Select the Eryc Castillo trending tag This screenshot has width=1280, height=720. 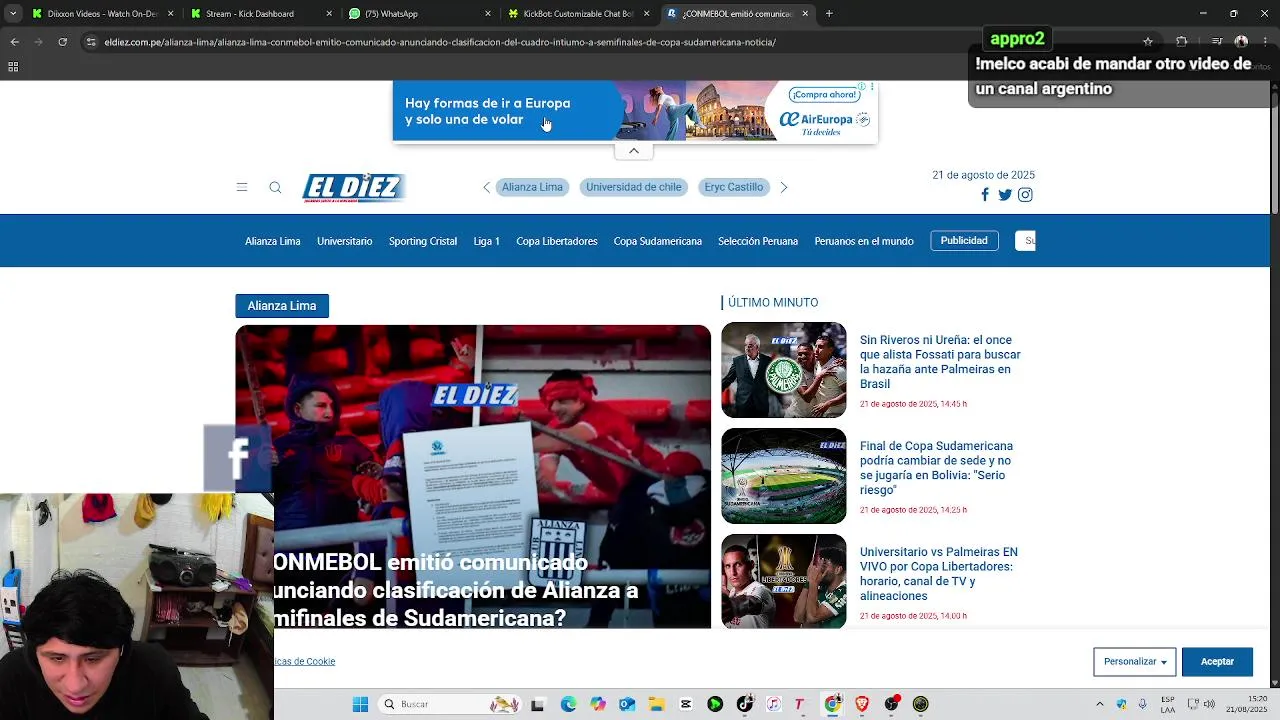pyautogui.click(x=733, y=187)
